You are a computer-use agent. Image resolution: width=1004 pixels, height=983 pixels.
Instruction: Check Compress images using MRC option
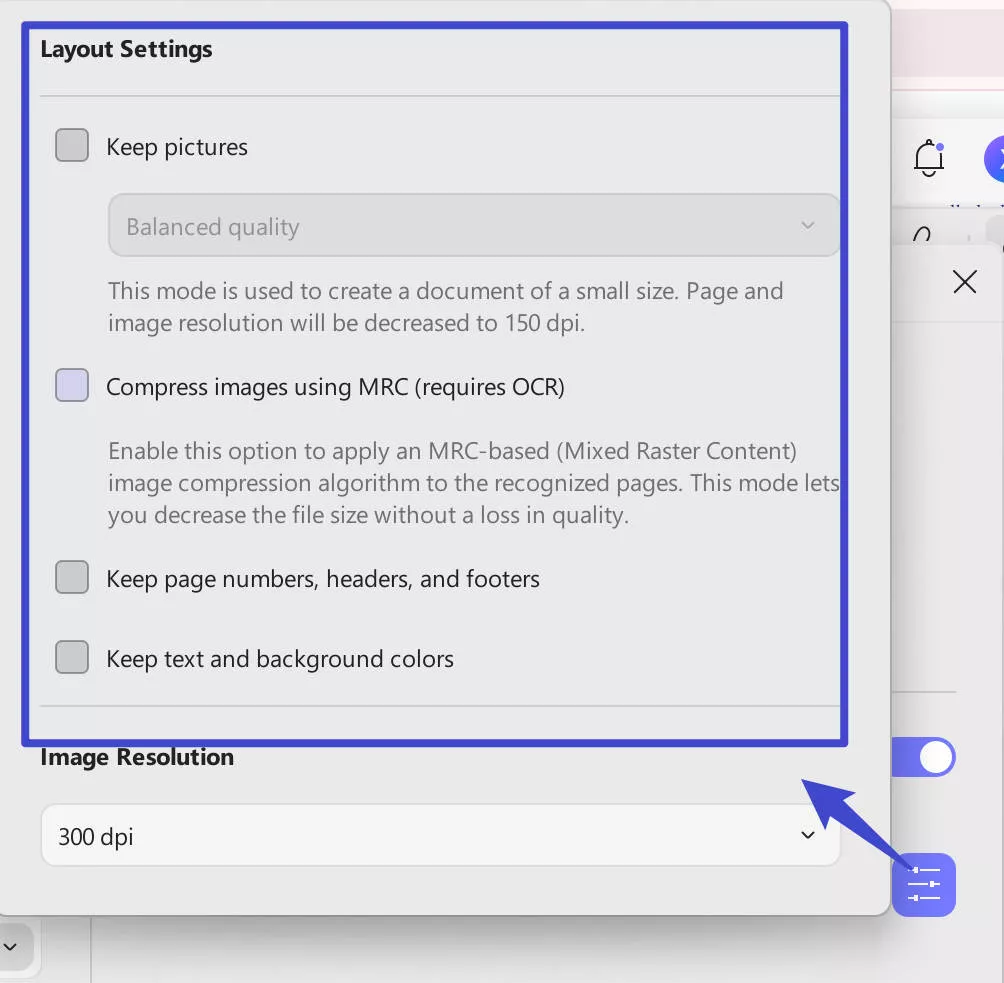pyautogui.click(x=72, y=386)
